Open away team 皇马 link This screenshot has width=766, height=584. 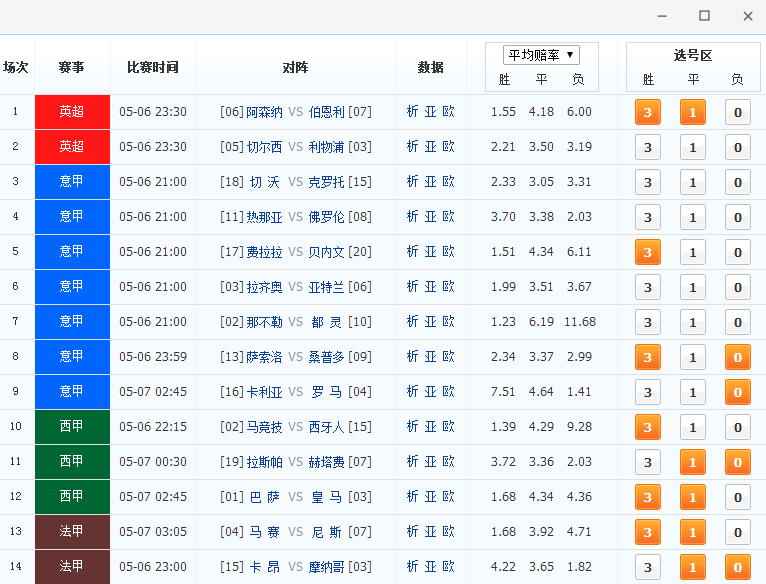(x=326, y=497)
